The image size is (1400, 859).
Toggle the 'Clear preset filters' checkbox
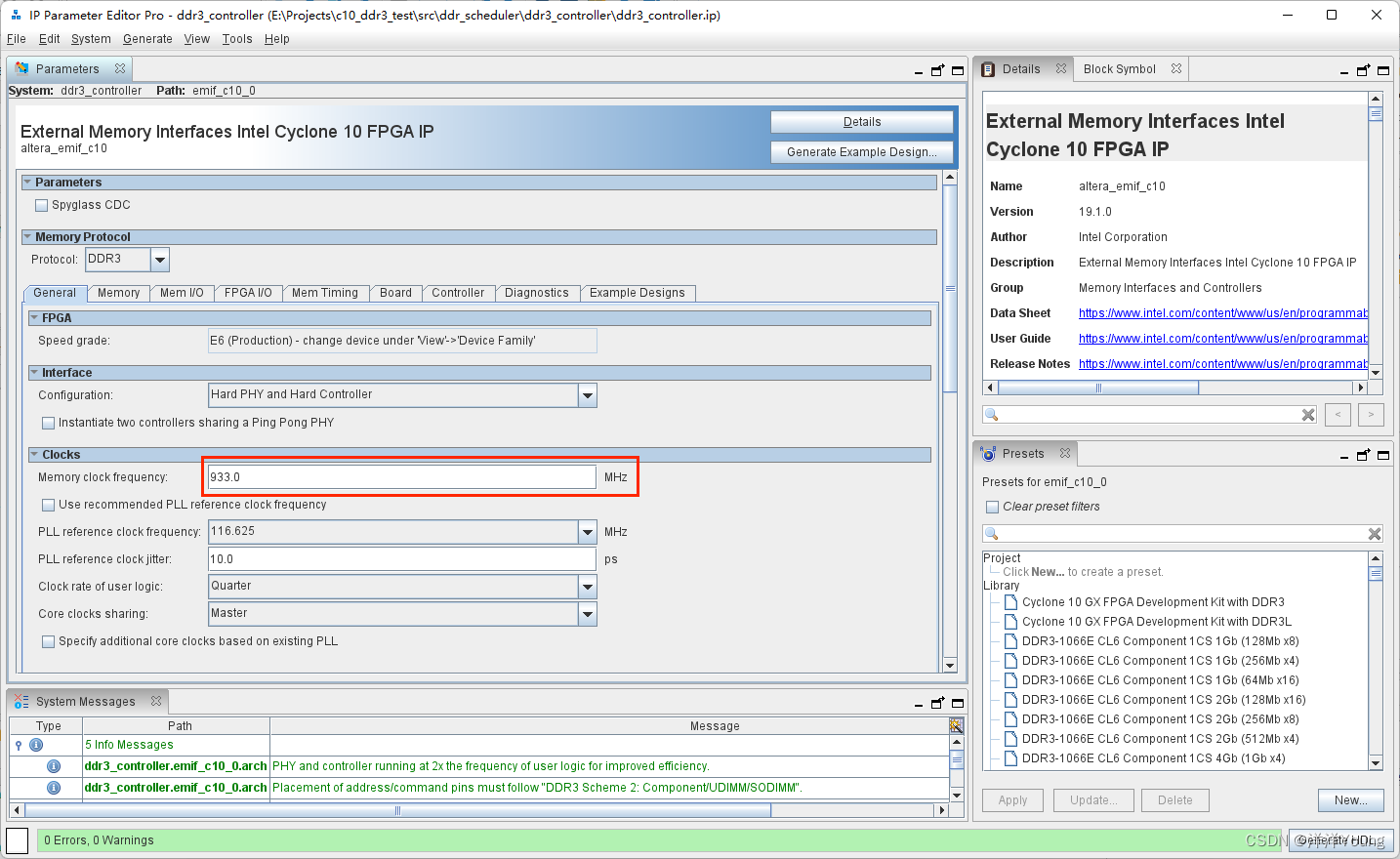point(992,507)
